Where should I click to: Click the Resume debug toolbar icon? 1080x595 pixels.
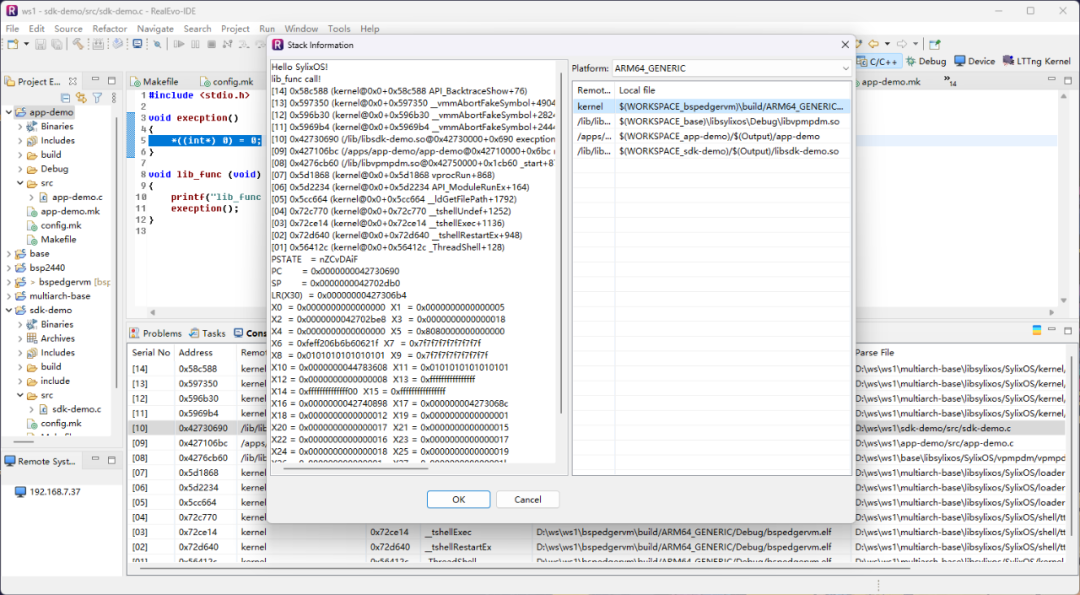179,44
